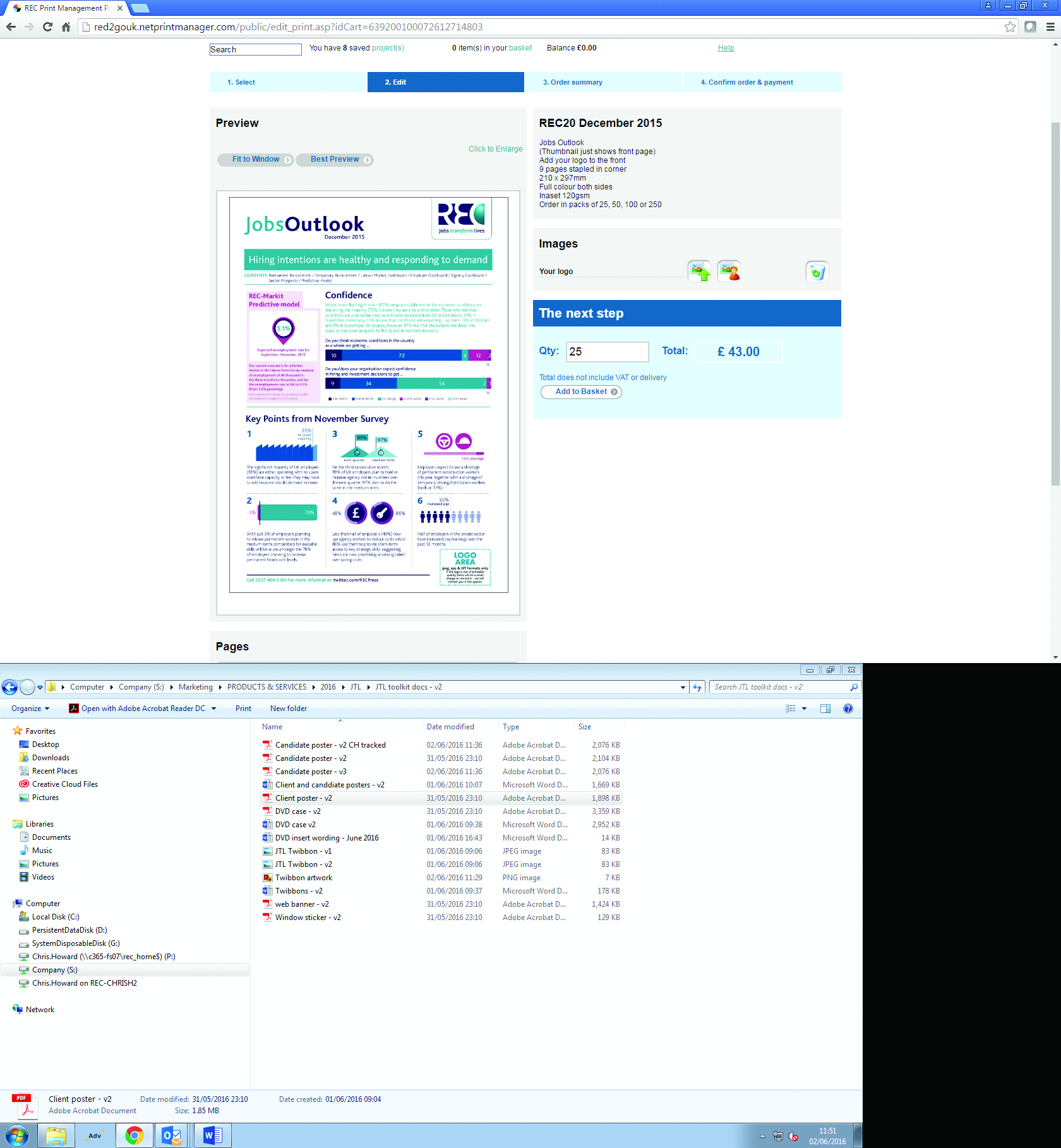This screenshot has width=1061, height=1148.
Task: Click the delete logo recycle bin icon
Action: point(817,272)
